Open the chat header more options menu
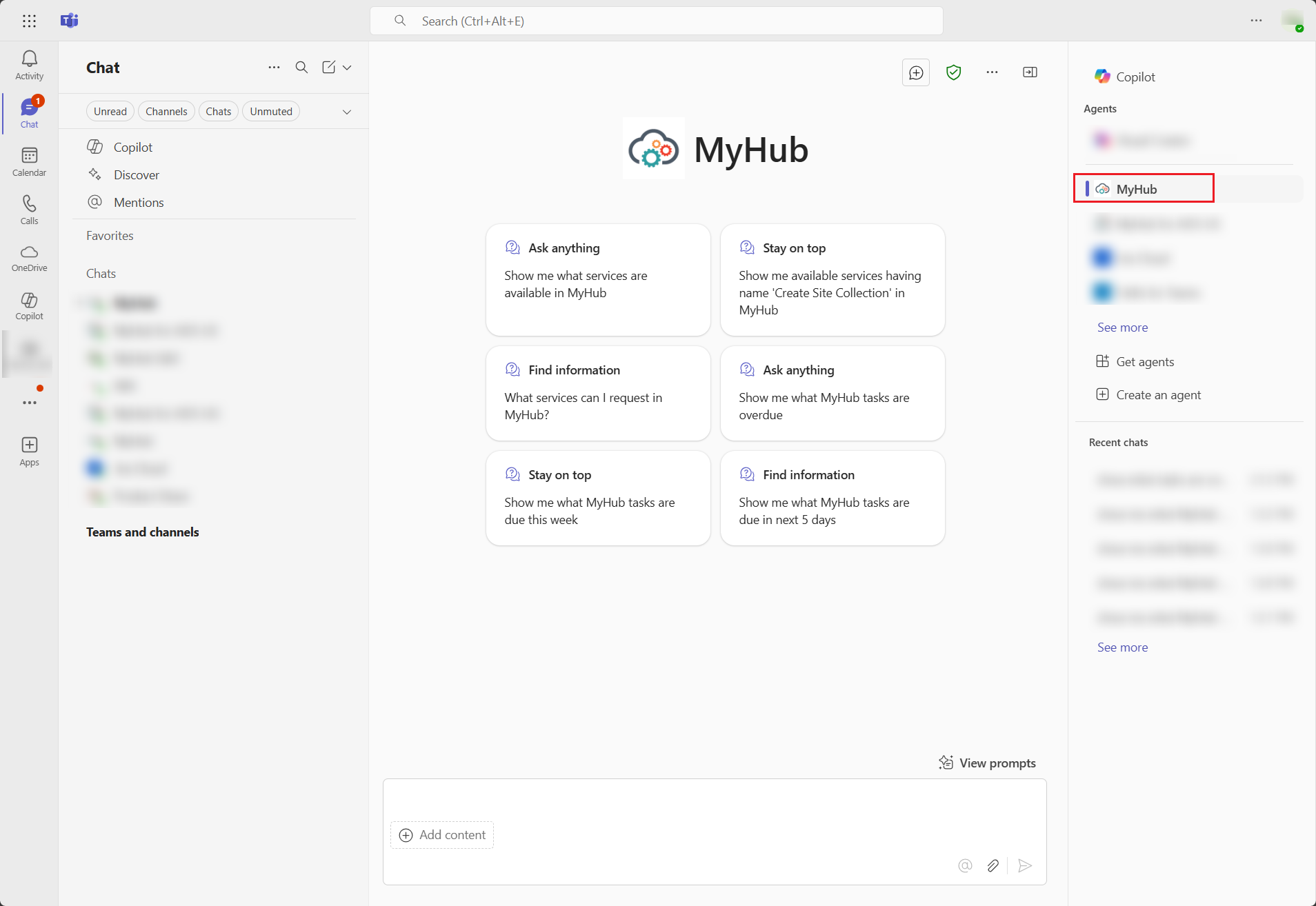The height and width of the screenshot is (906, 1316). click(992, 72)
